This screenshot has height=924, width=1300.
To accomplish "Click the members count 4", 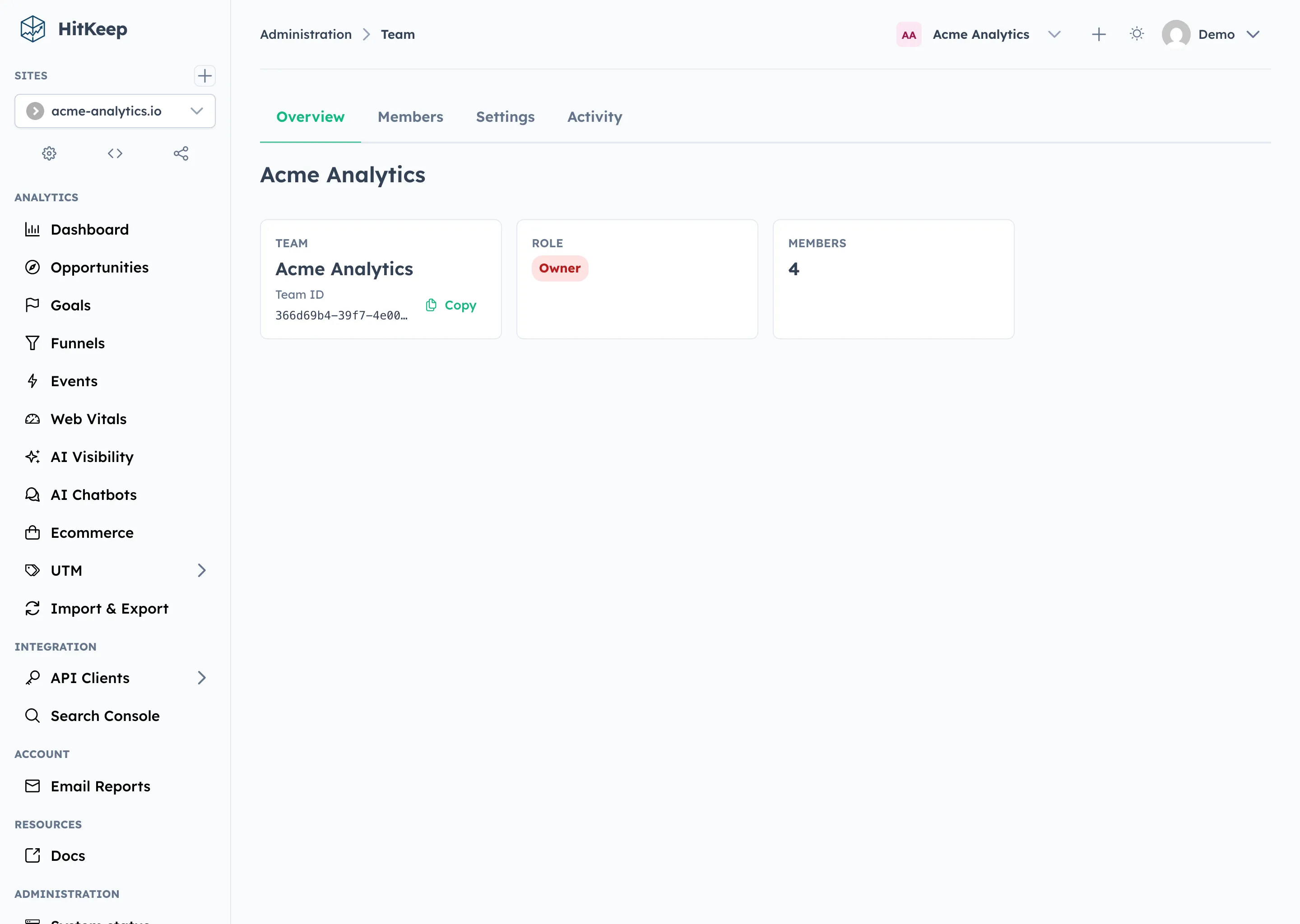I will (x=794, y=269).
